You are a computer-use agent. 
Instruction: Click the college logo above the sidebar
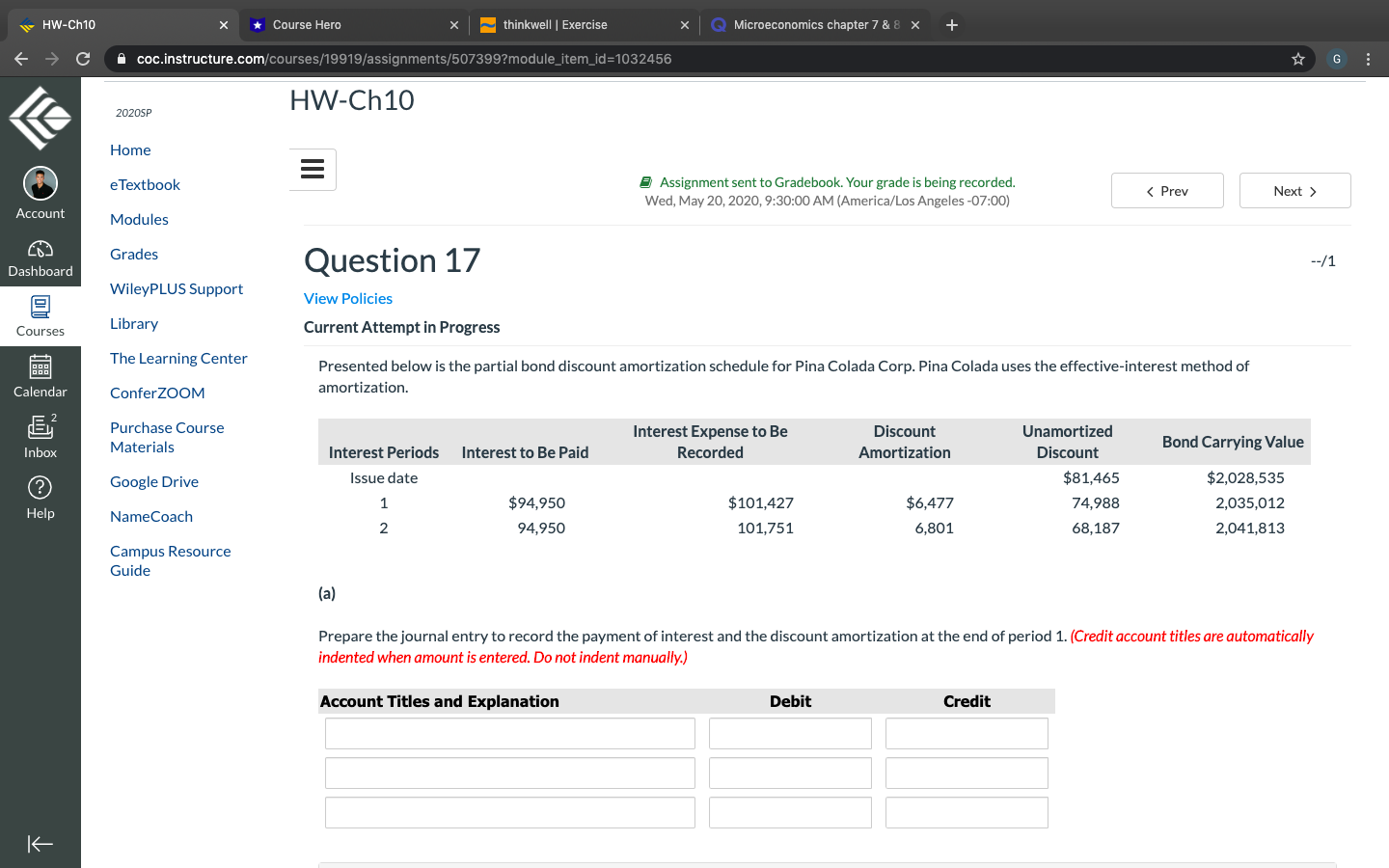click(x=40, y=116)
